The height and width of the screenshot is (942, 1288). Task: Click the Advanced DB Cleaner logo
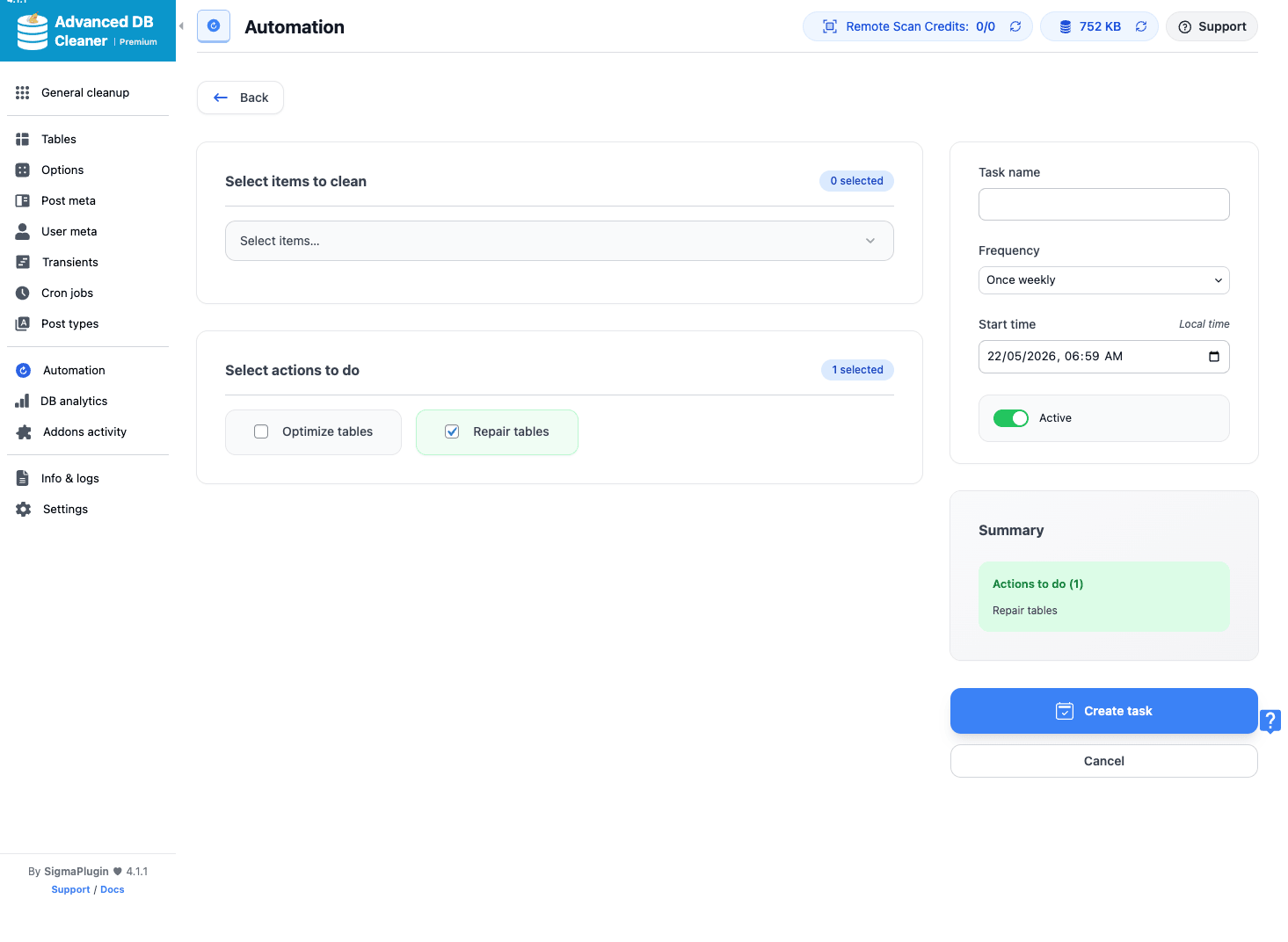(x=87, y=31)
